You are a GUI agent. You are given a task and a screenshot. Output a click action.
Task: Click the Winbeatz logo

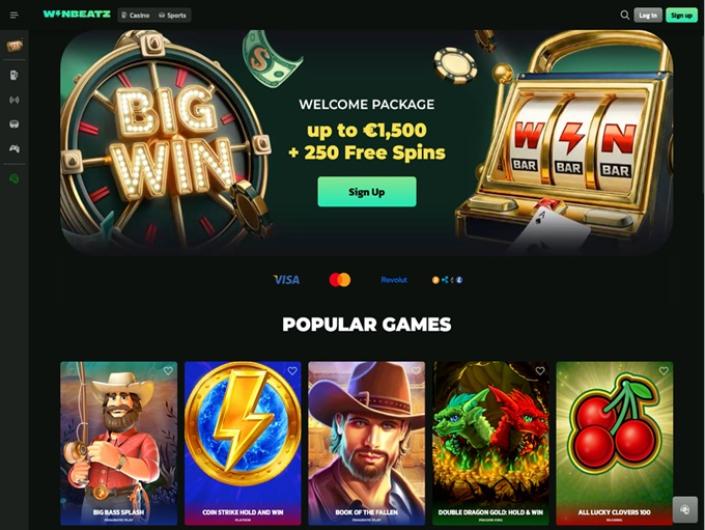click(x=76, y=14)
